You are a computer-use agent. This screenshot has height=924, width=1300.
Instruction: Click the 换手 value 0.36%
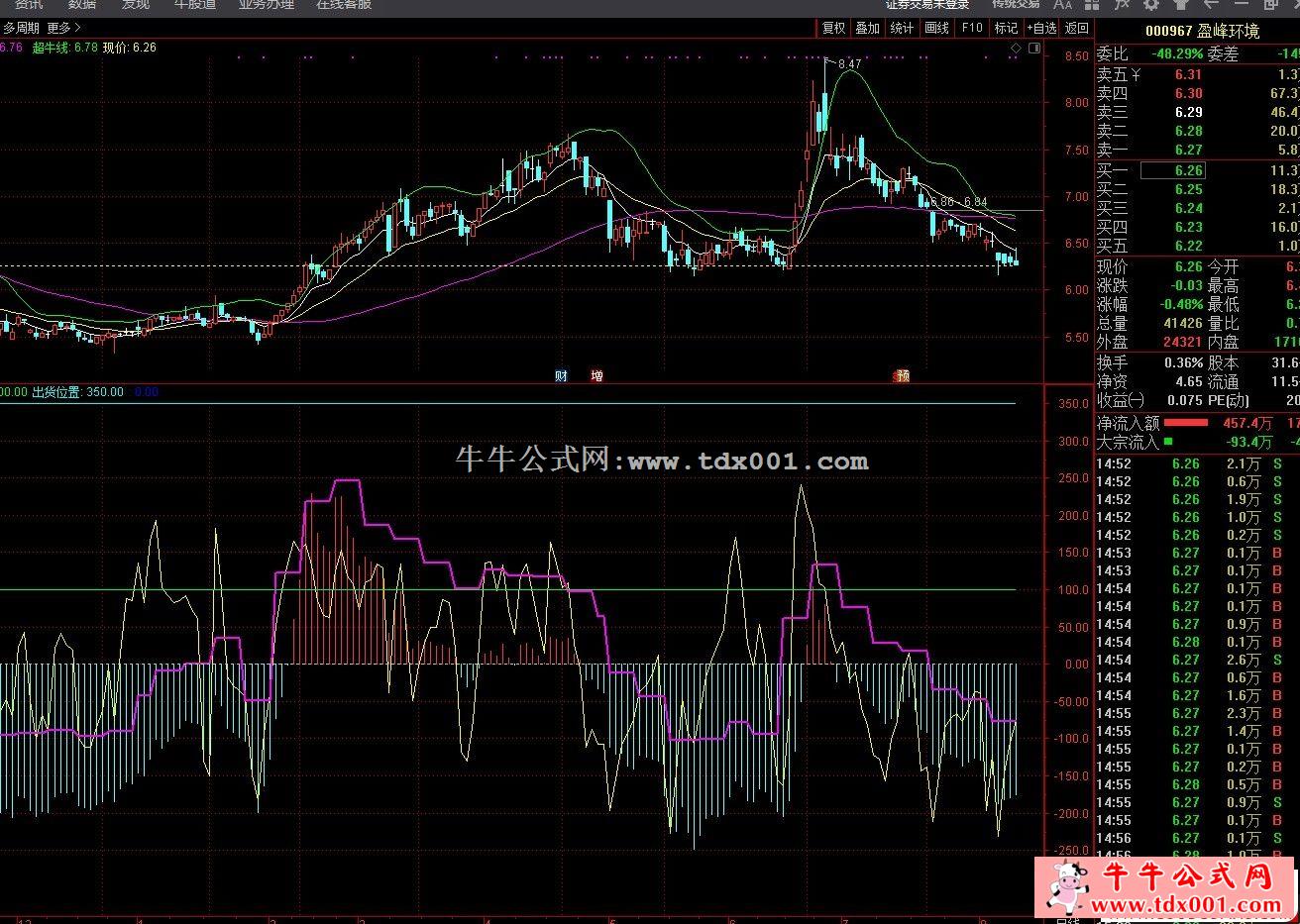pyautogui.click(x=1184, y=362)
